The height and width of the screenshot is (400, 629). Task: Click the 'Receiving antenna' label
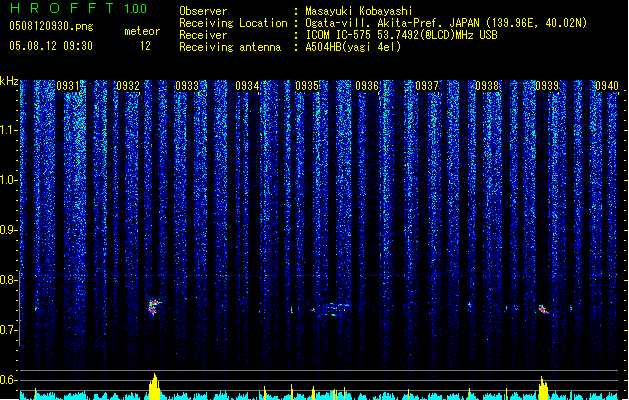pos(230,47)
